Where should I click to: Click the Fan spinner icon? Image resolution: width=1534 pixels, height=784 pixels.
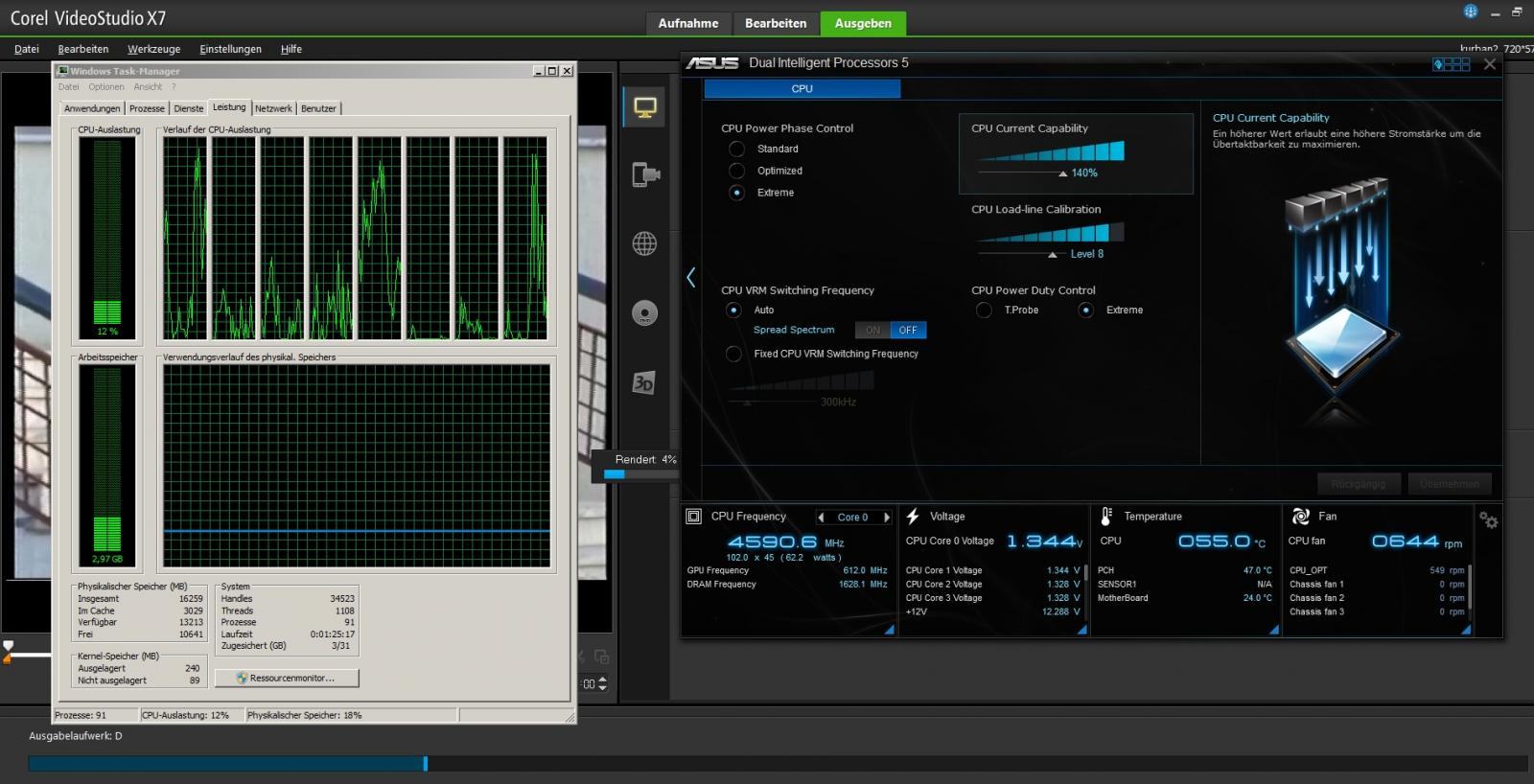pyautogui.click(x=1301, y=517)
